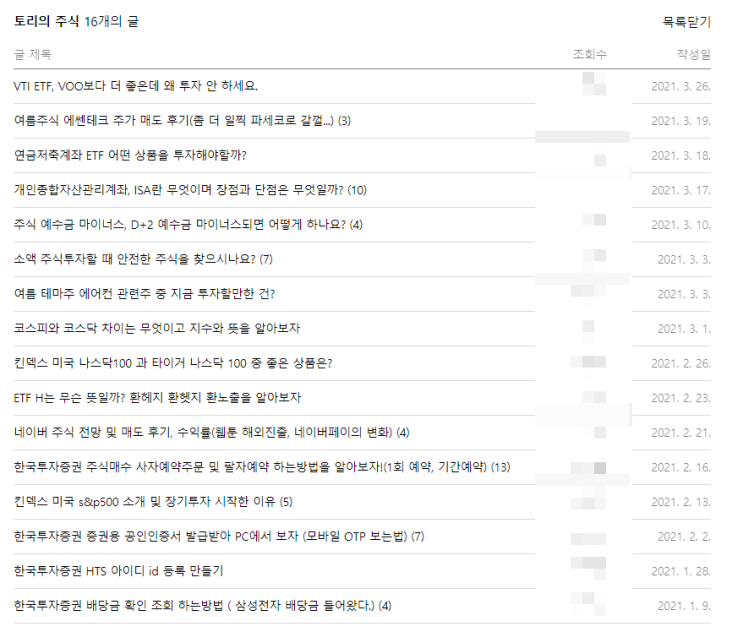This screenshot has width=743, height=632.
Task: Click date '2021. 3. 1.'
Action: (x=684, y=329)
